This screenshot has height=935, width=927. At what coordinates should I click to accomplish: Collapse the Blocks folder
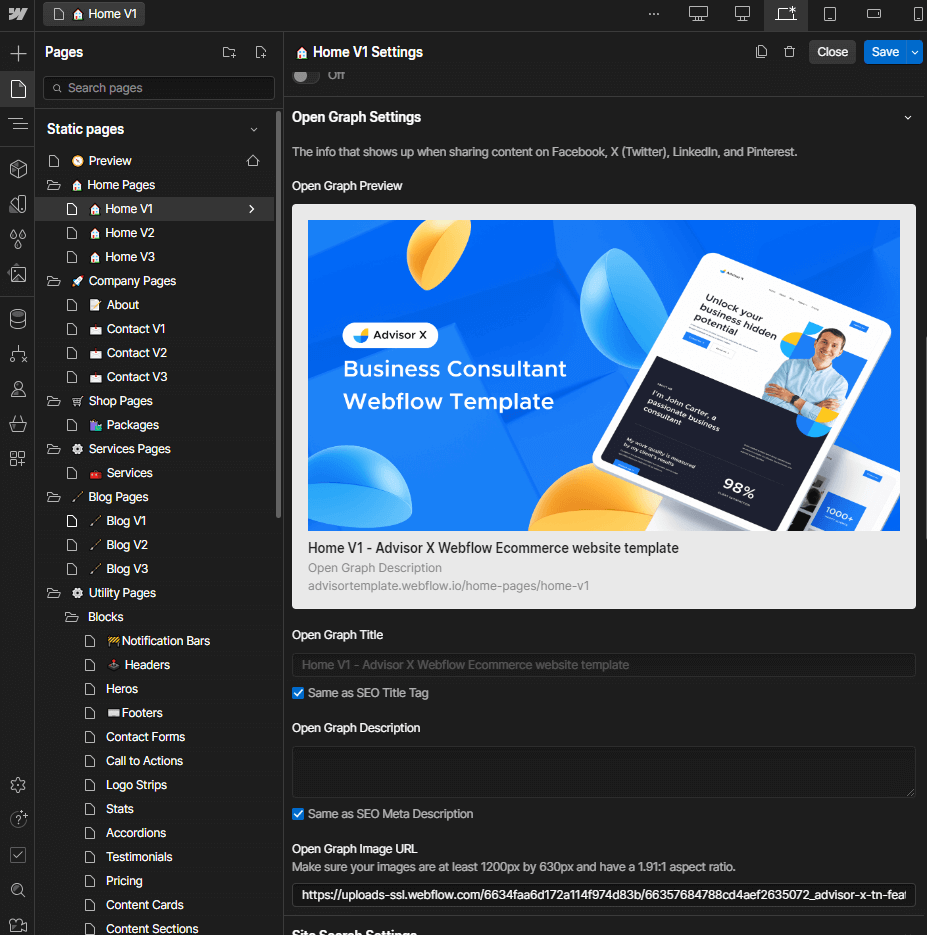[72, 617]
